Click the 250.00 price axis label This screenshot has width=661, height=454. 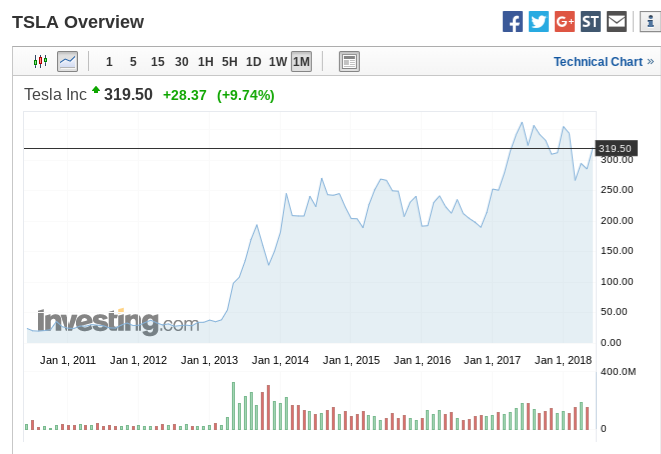pyautogui.click(x=617, y=190)
